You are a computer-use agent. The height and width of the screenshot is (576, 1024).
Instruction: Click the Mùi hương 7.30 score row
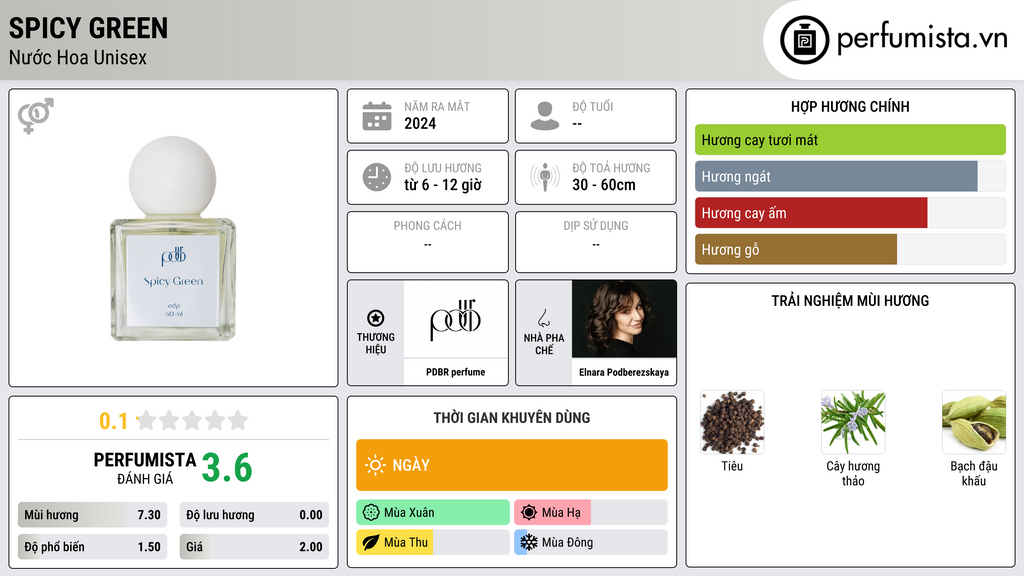tap(92, 515)
